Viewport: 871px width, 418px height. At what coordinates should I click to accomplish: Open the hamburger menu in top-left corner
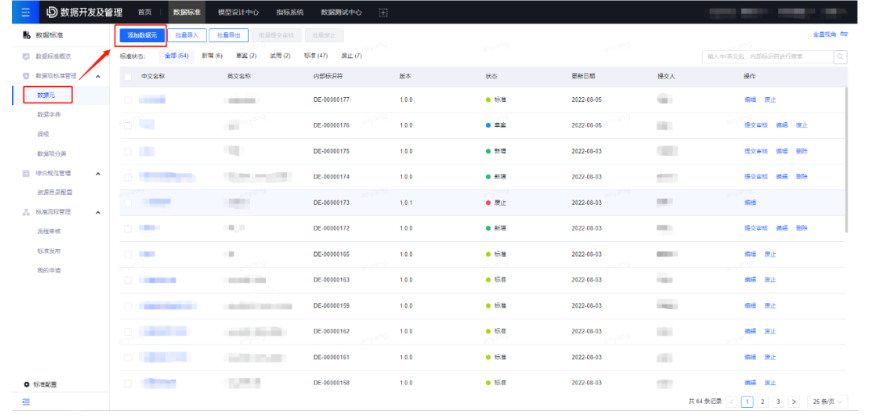pyautogui.click(x=26, y=12)
